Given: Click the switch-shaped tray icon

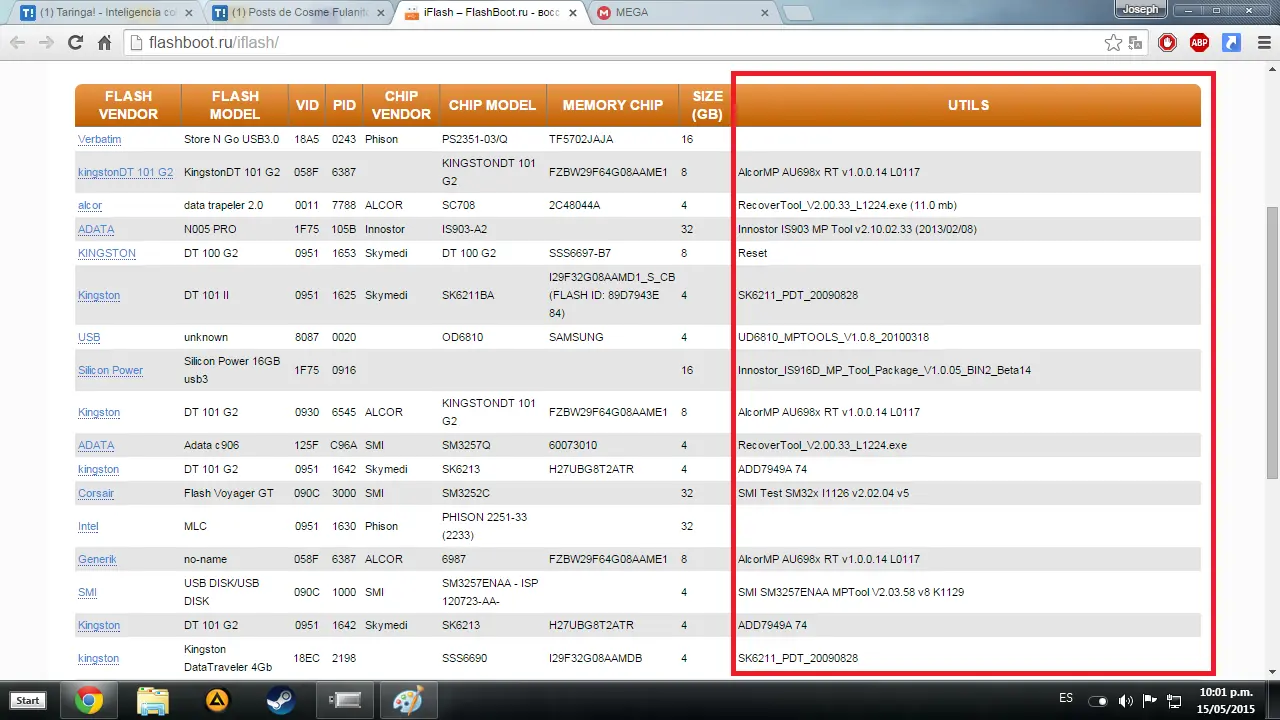Looking at the screenshot, I should pos(1098,700).
